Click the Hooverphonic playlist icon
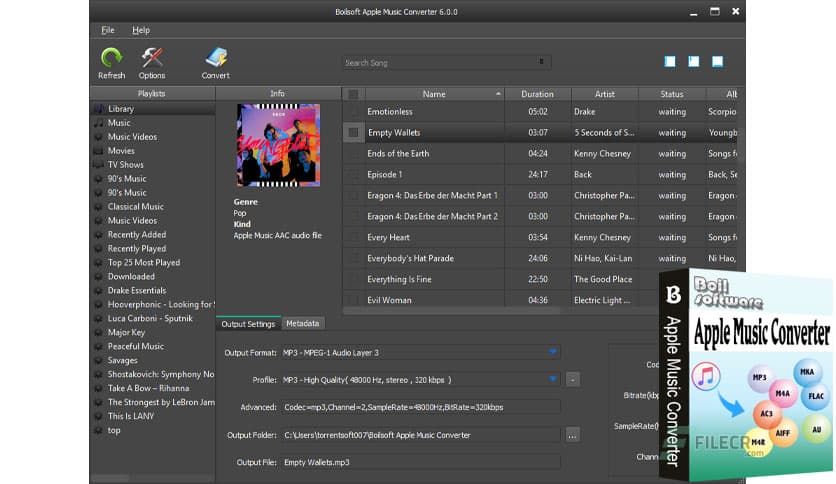The image size is (836, 484). (x=99, y=304)
